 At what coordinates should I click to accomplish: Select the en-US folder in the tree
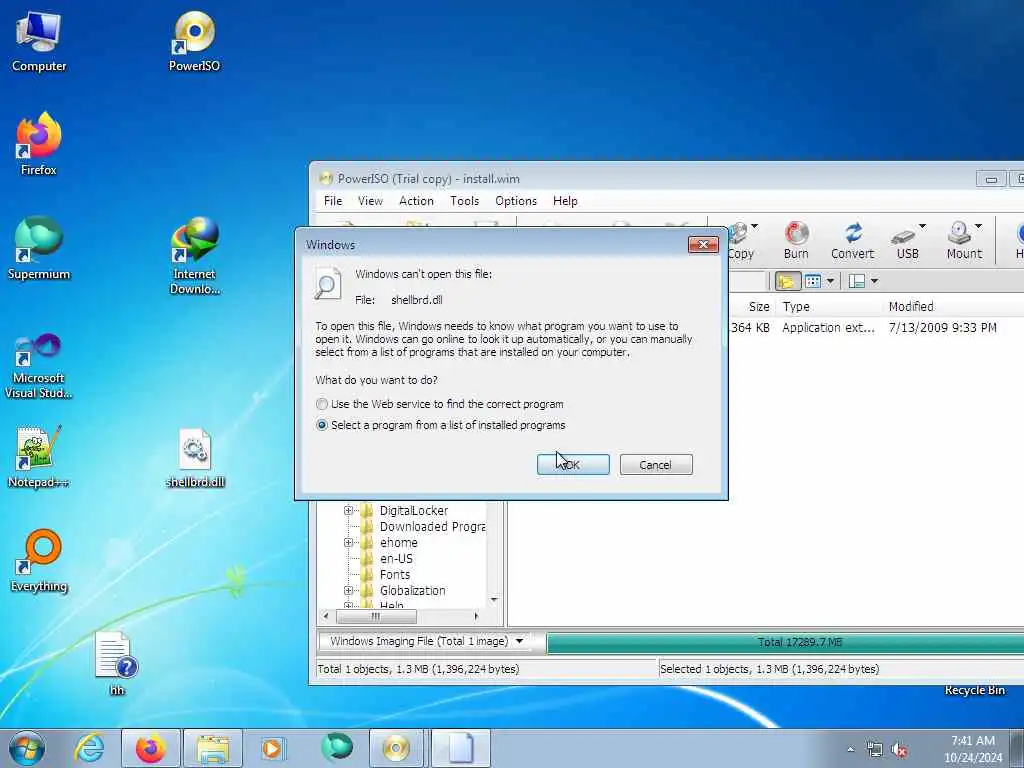click(396, 559)
